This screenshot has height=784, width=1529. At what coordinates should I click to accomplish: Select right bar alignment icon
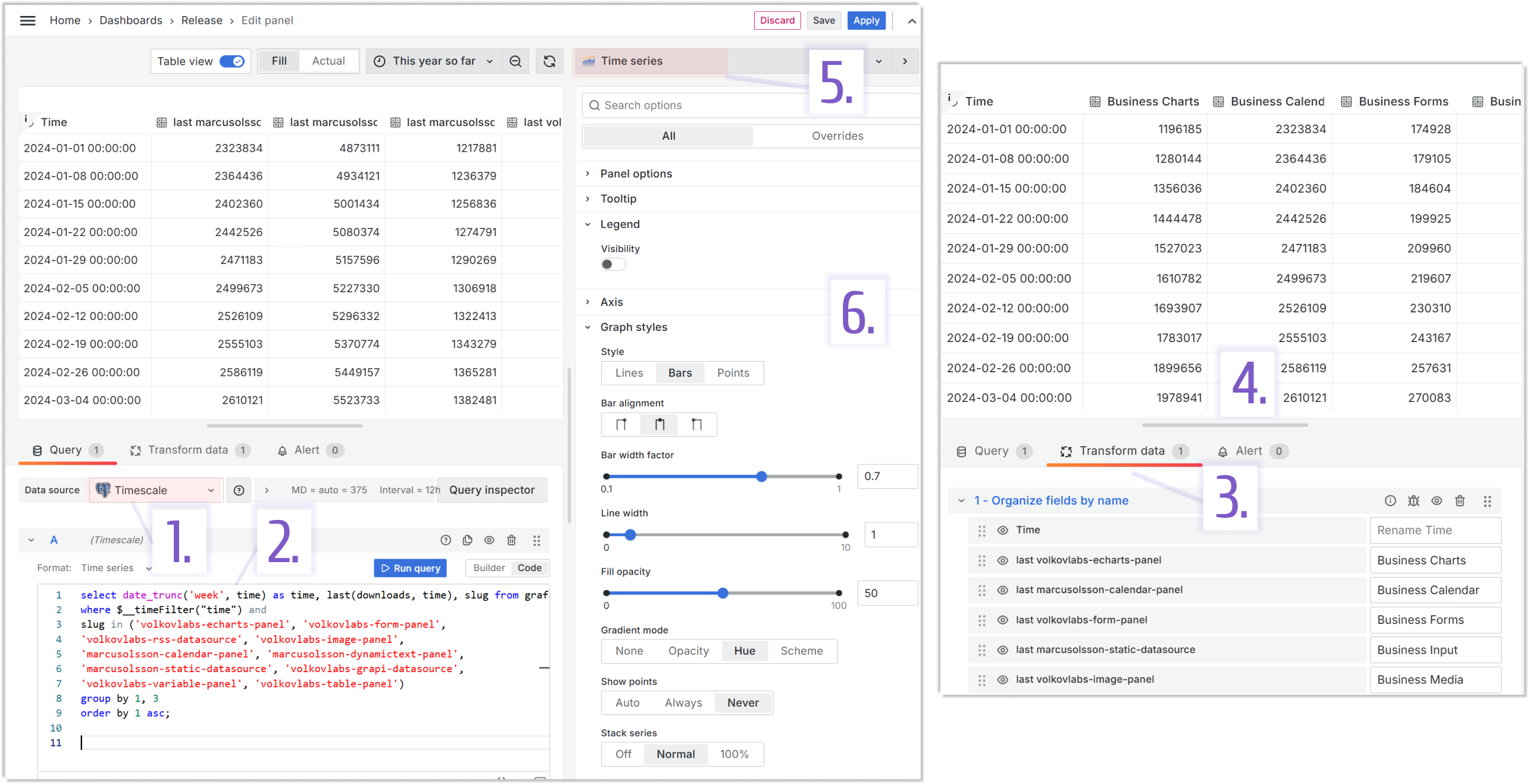[x=696, y=425]
